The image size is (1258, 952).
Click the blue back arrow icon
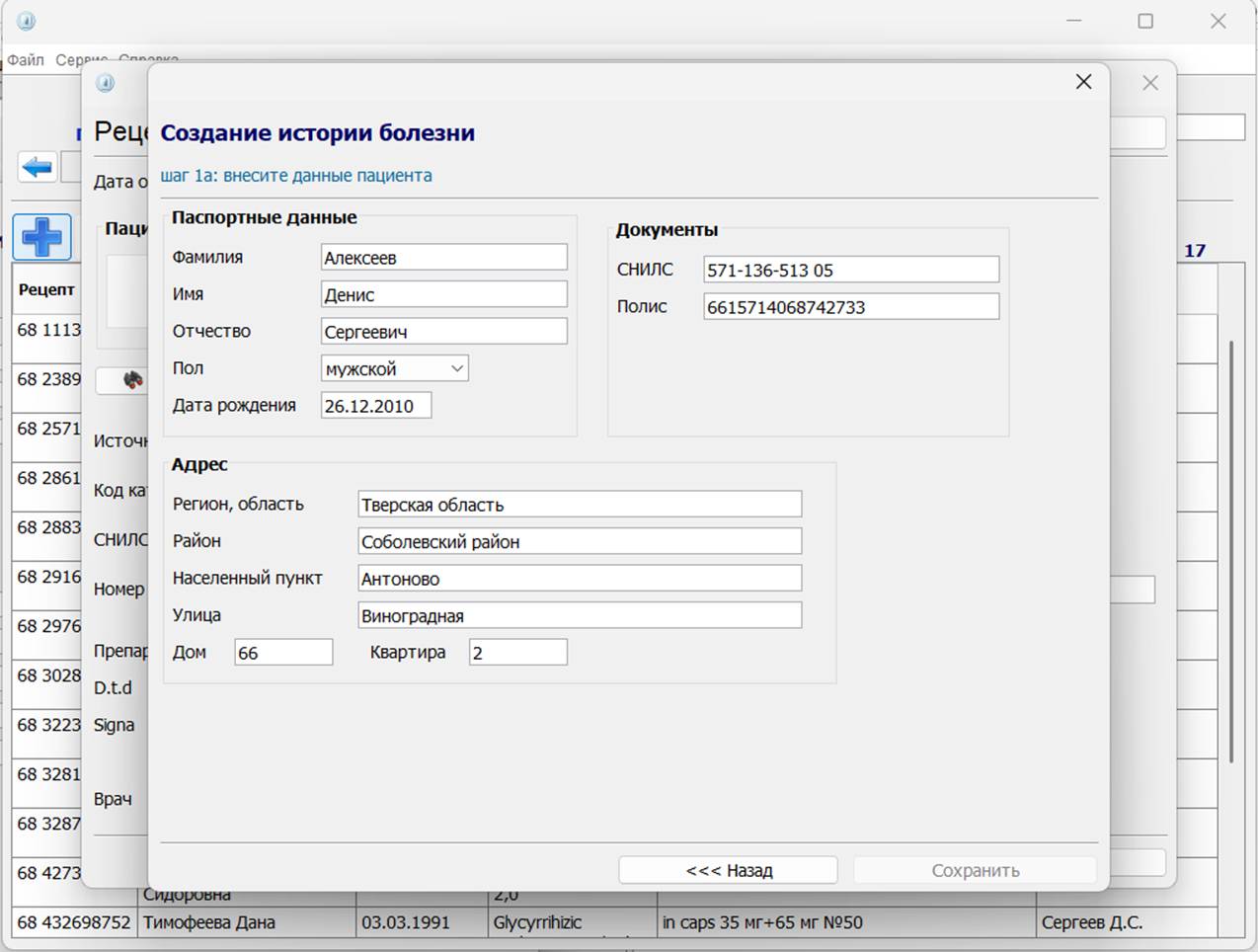tap(38, 167)
